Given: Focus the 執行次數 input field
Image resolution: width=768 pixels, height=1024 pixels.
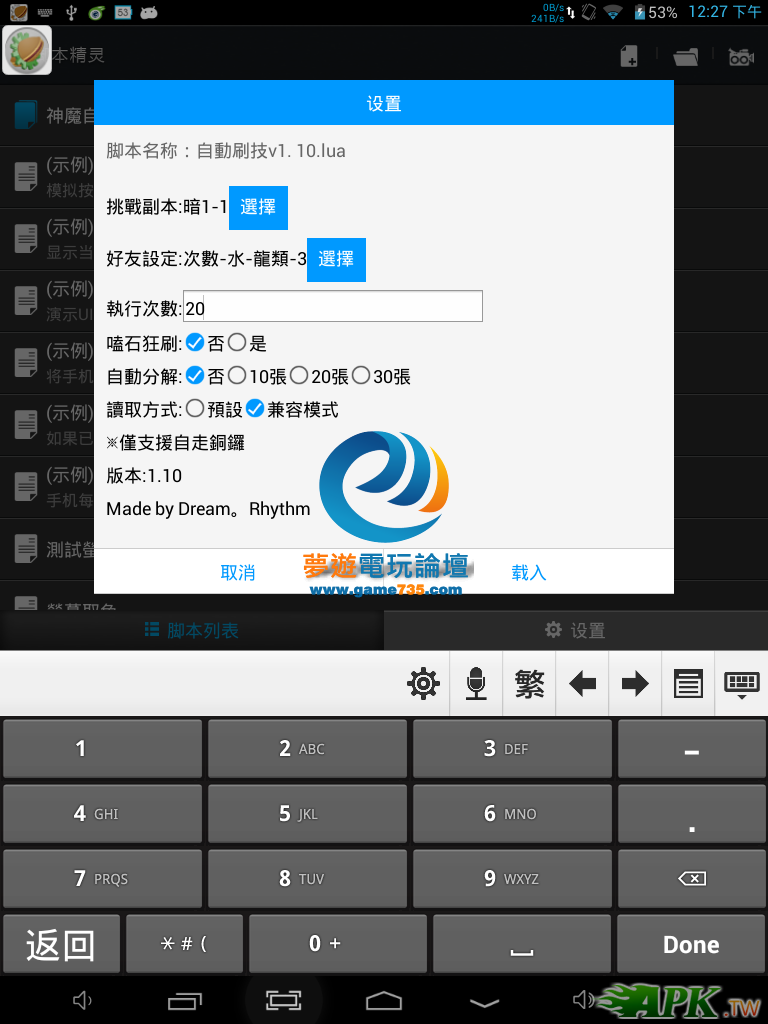Looking at the screenshot, I should click(332, 306).
